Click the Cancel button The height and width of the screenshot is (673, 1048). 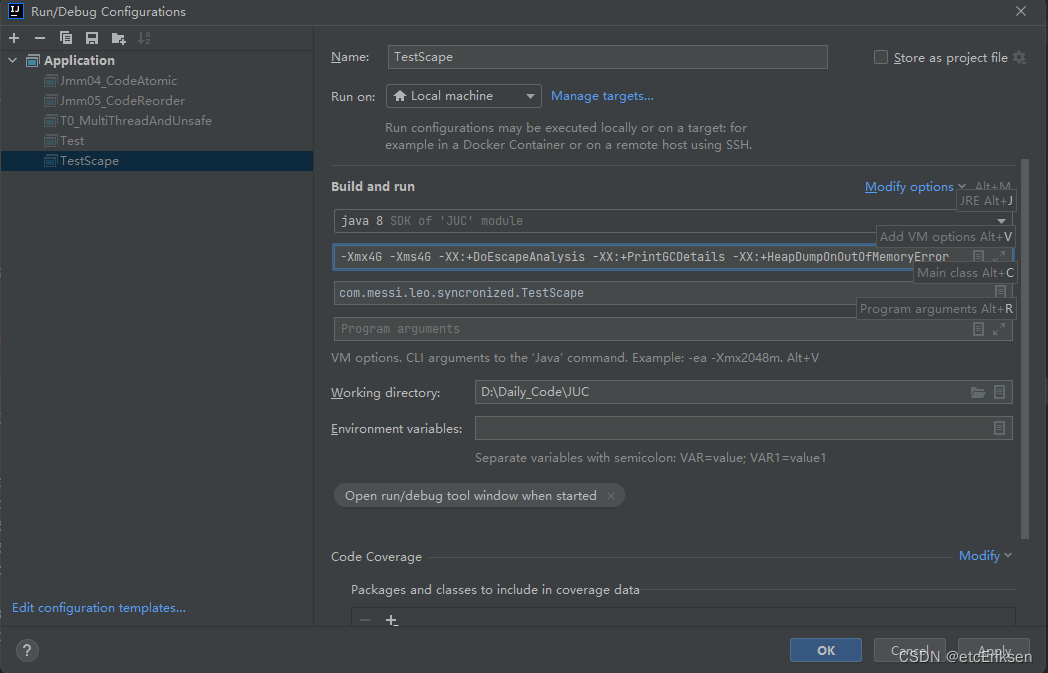[909, 650]
